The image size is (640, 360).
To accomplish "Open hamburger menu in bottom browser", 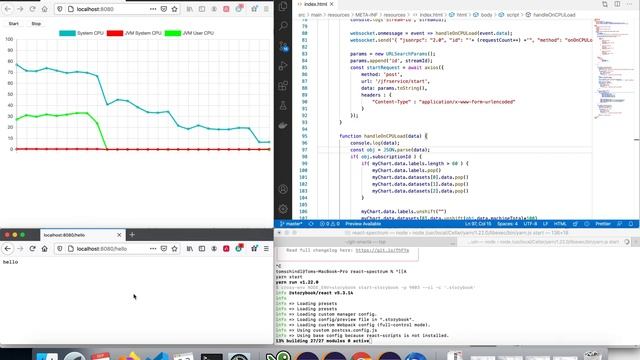I will point(266,249).
